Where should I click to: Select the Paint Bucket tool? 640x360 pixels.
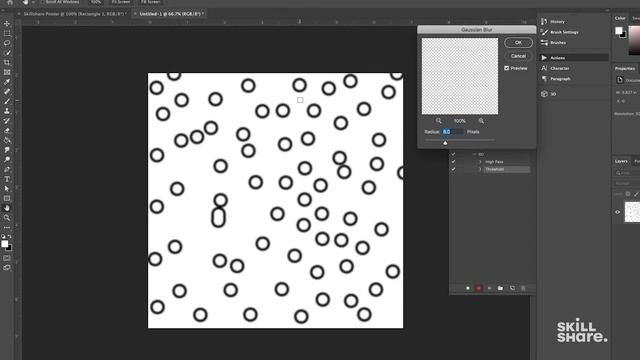7,140
